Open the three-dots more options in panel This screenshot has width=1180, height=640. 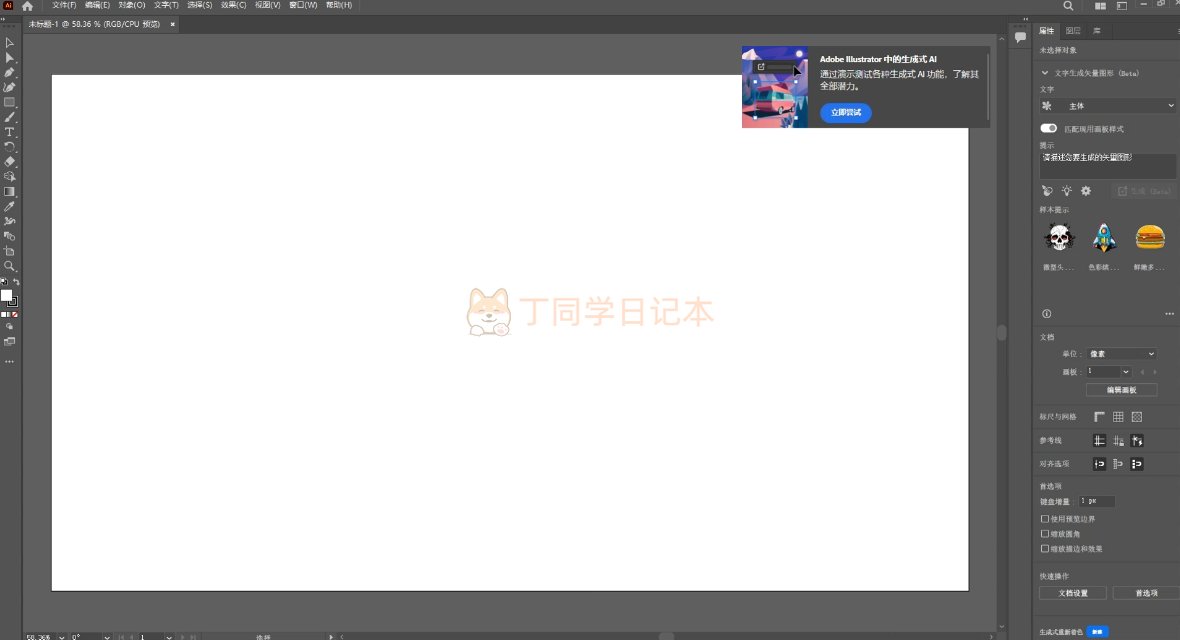pos(1169,314)
